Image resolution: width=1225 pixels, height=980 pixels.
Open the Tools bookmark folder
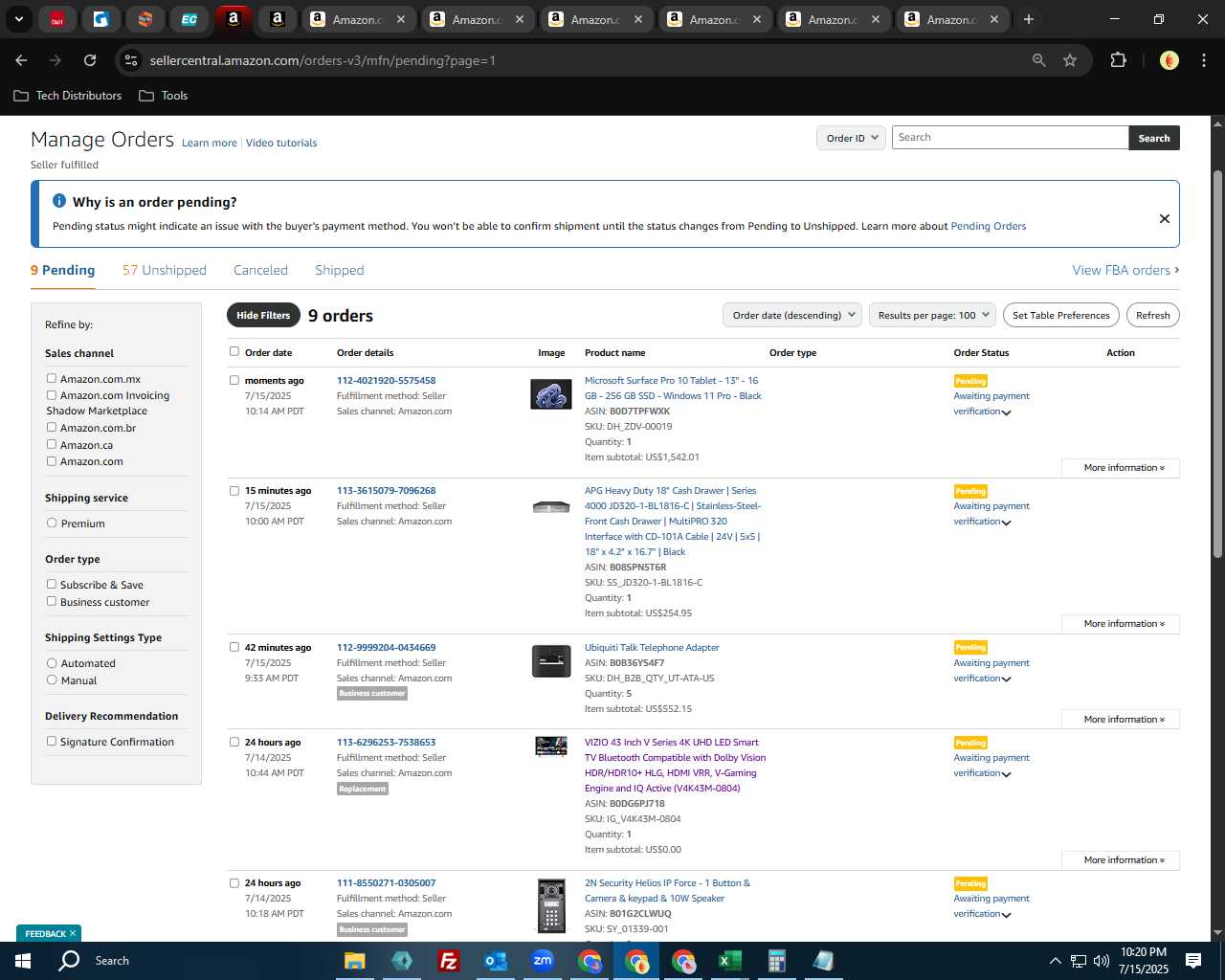pyautogui.click(x=164, y=96)
